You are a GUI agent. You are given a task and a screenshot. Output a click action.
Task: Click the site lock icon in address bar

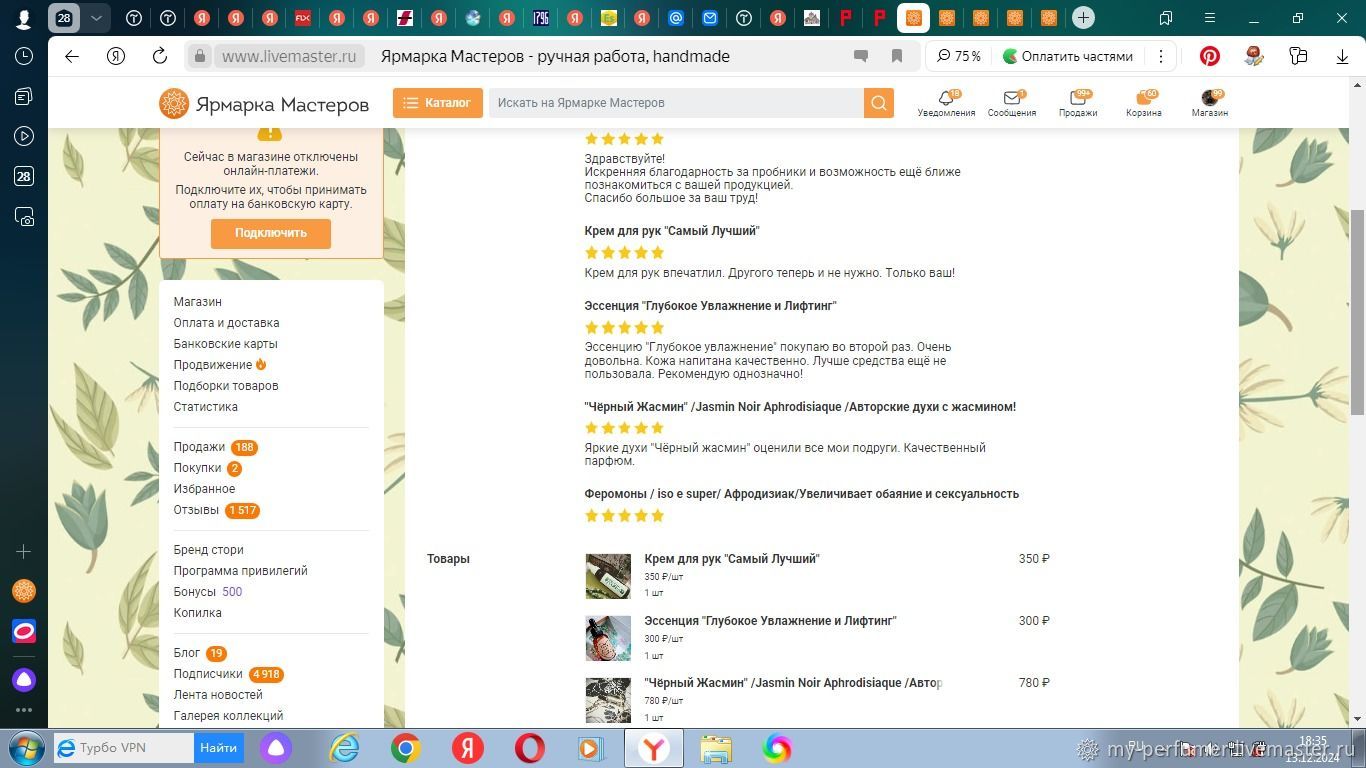coord(200,57)
